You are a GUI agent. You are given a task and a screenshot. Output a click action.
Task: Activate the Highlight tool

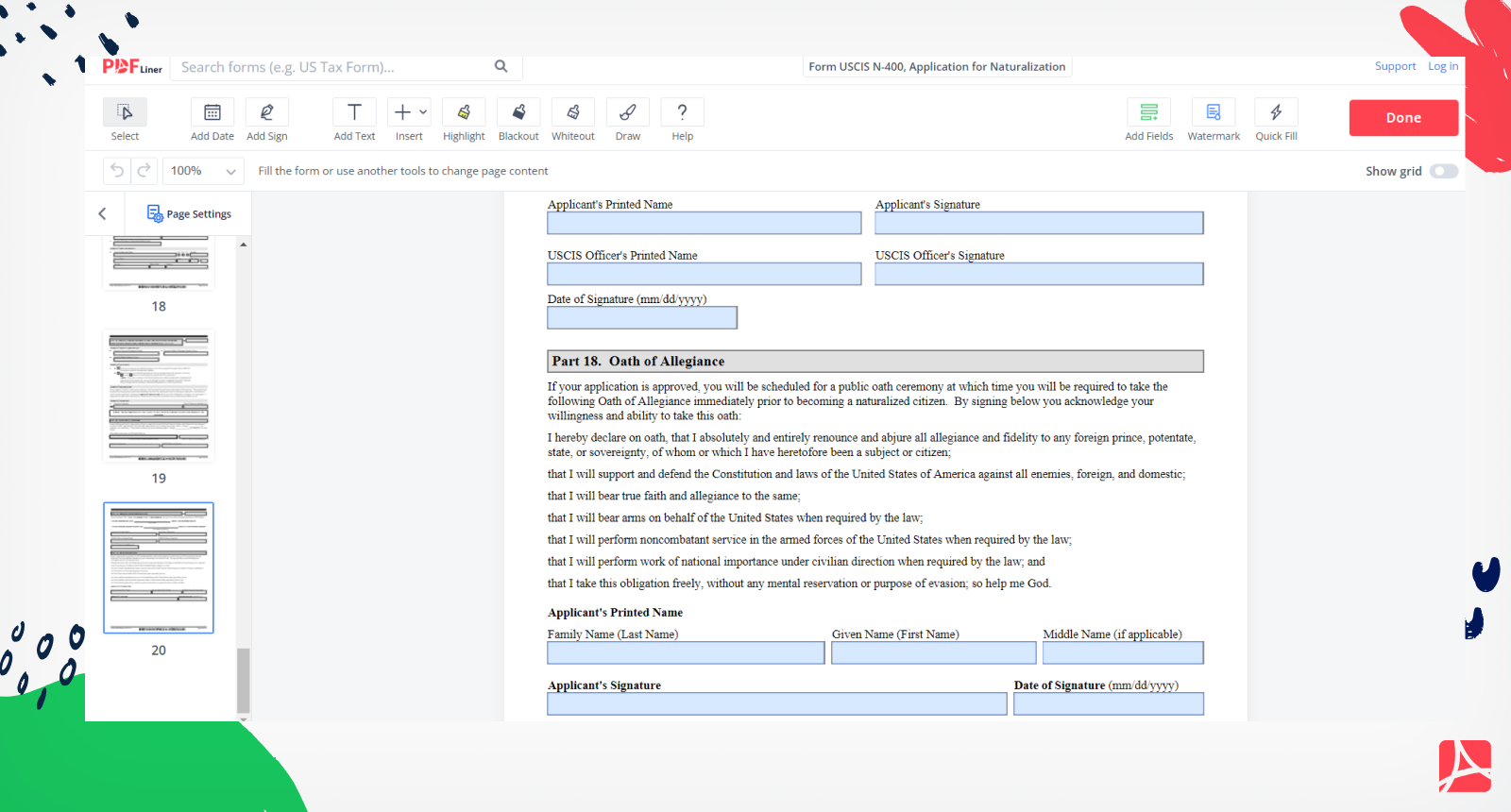pyautogui.click(x=464, y=113)
